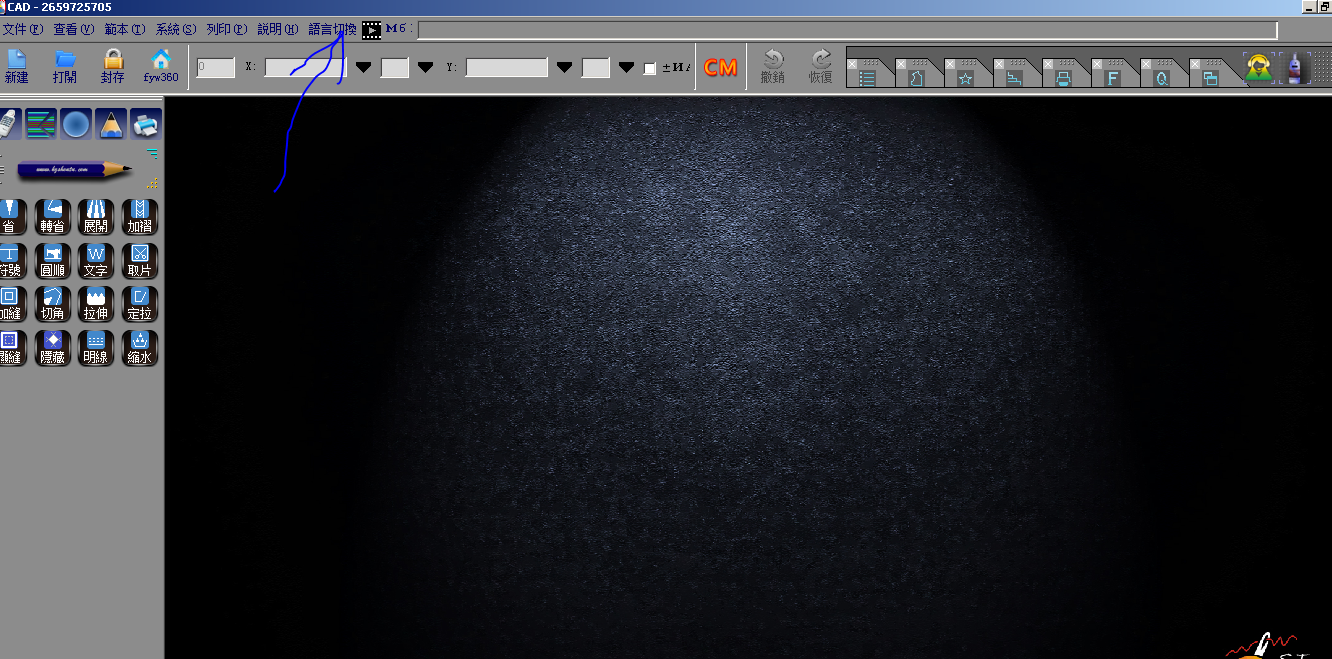This screenshot has height=659, width=1332.
Task: Redo with the 恢復 button
Action: click(x=821, y=66)
